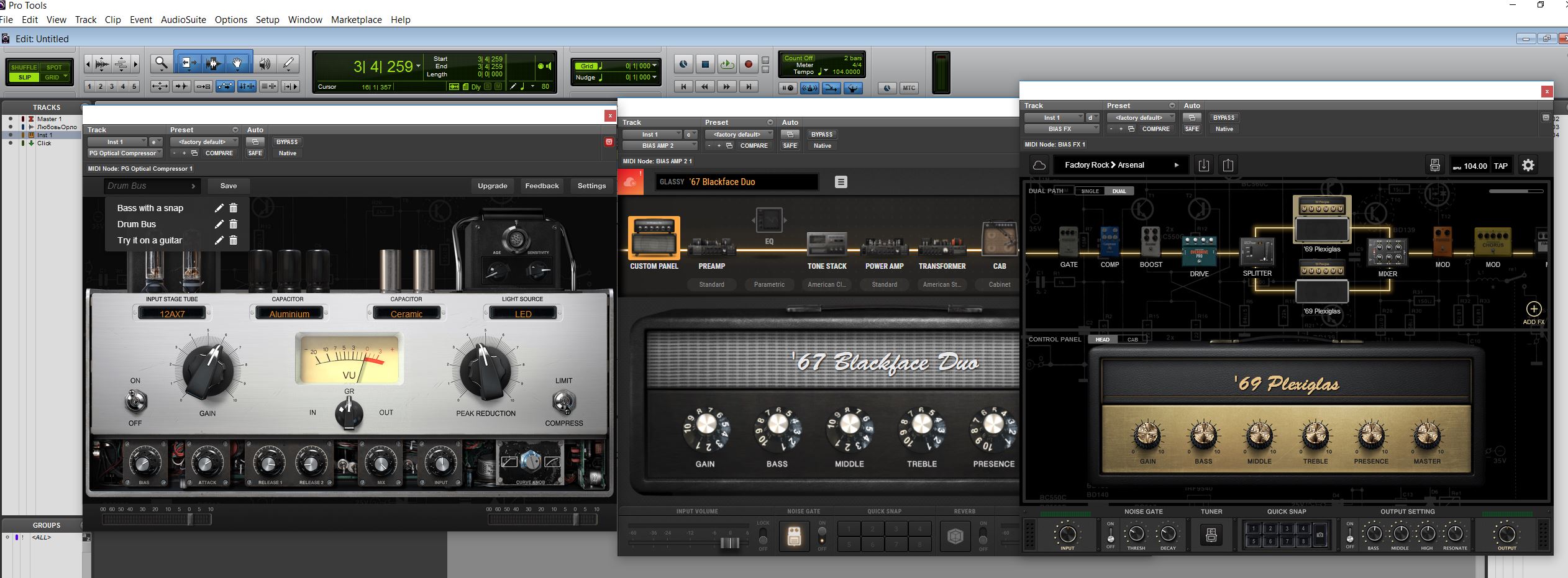Expand the Drum Bus preset list

[x=151, y=186]
